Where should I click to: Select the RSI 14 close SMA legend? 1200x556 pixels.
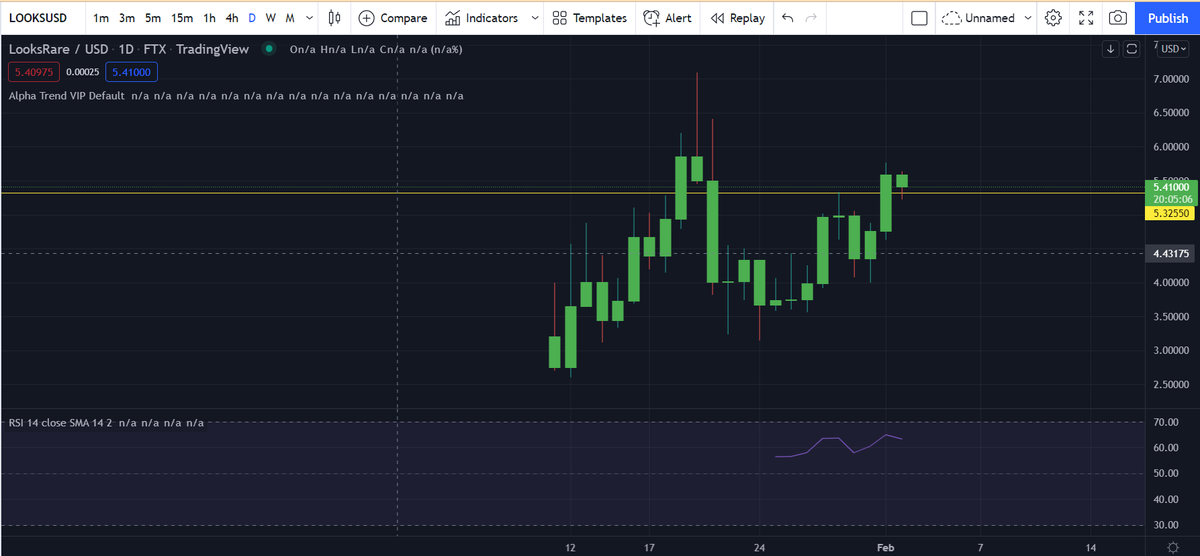tap(61, 423)
